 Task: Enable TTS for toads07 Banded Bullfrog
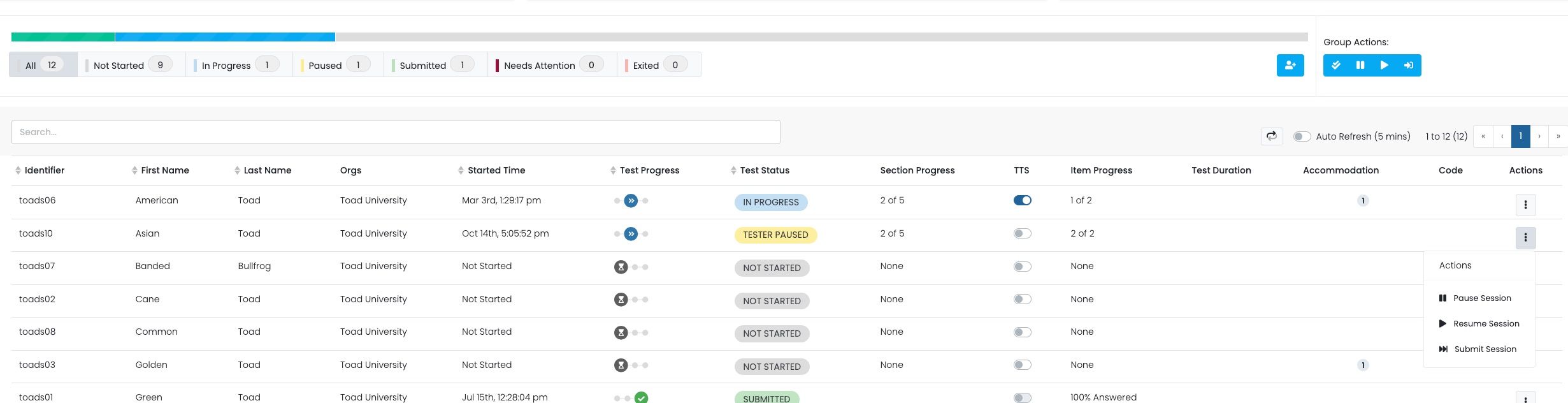1023,267
